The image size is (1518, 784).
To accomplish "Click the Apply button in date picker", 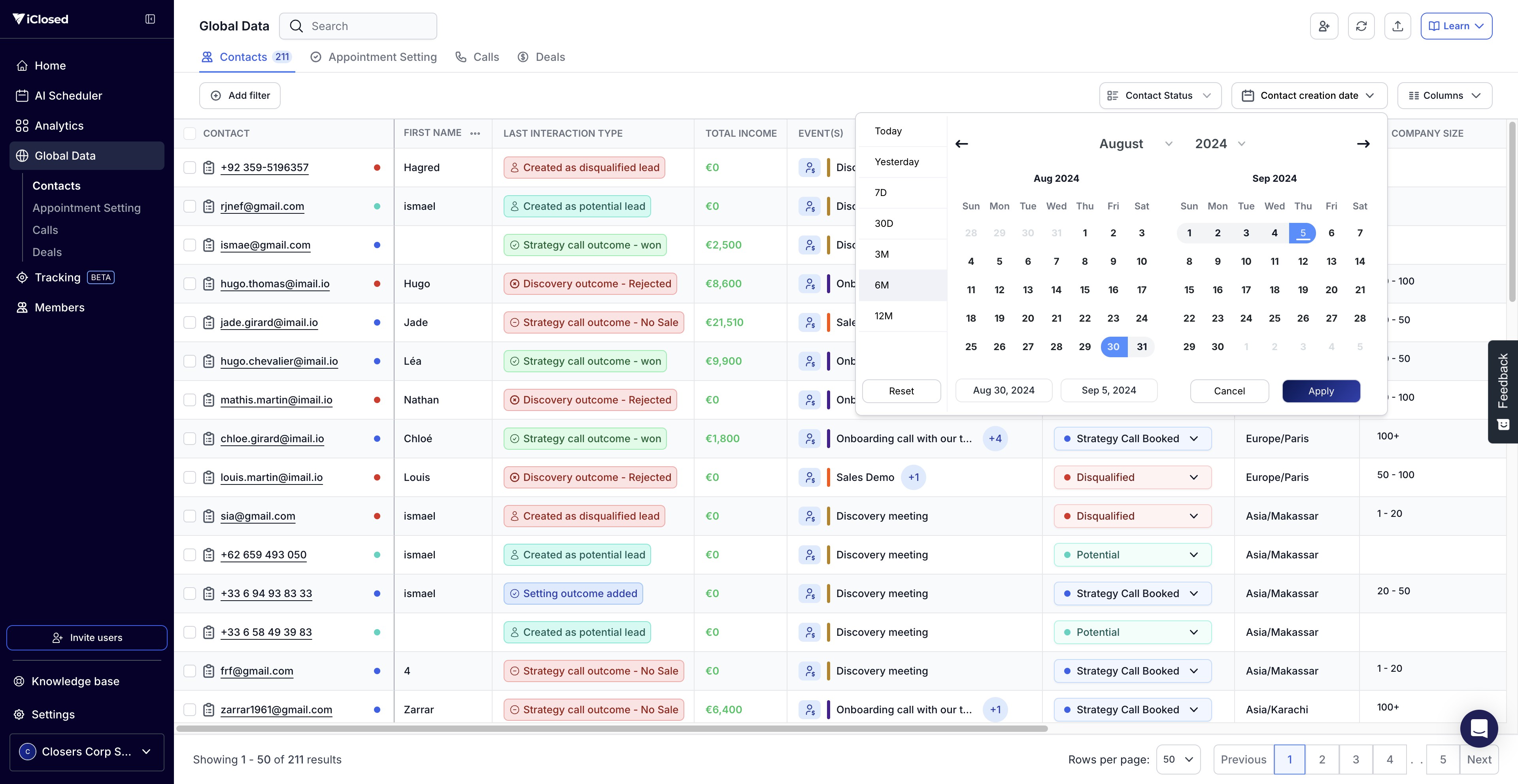I will (x=1321, y=391).
